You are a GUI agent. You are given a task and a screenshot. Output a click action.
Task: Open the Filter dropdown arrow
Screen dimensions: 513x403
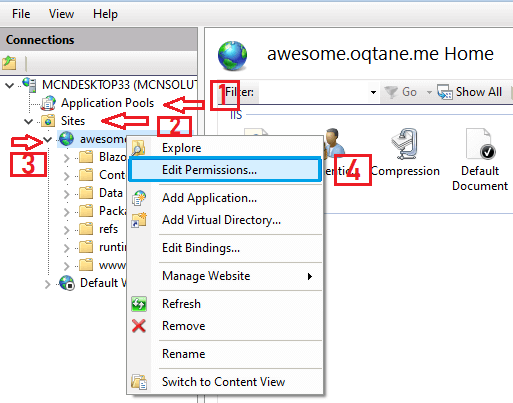373,92
